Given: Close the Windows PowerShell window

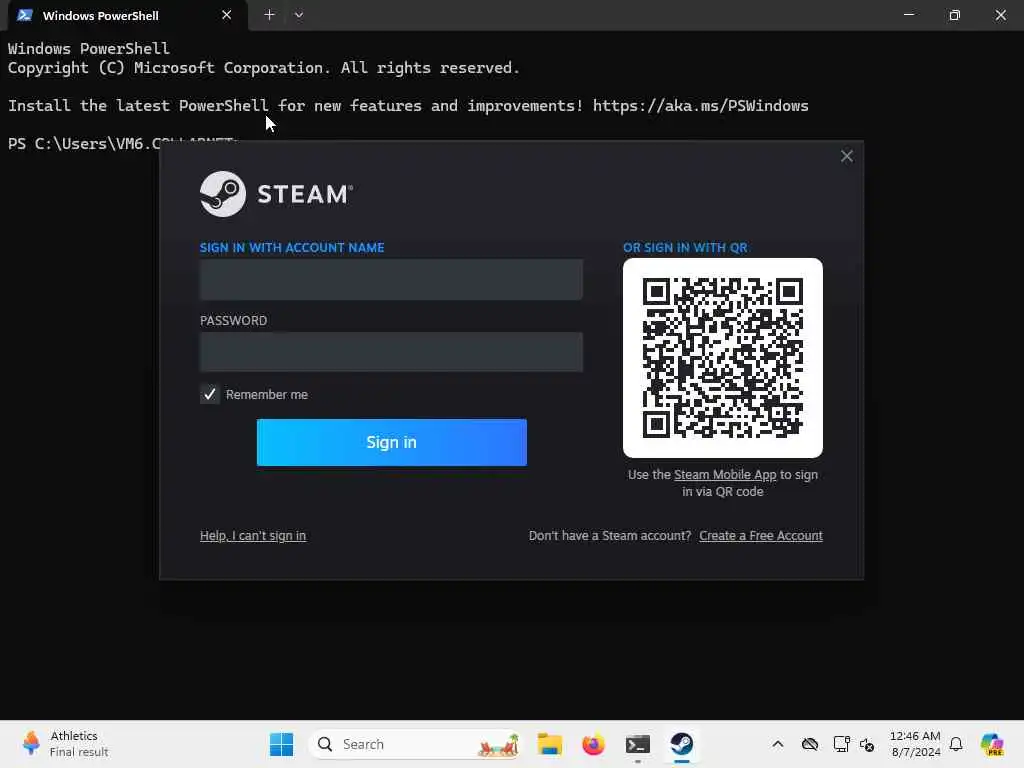Looking at the screenshot, I should coord(1000,14).
